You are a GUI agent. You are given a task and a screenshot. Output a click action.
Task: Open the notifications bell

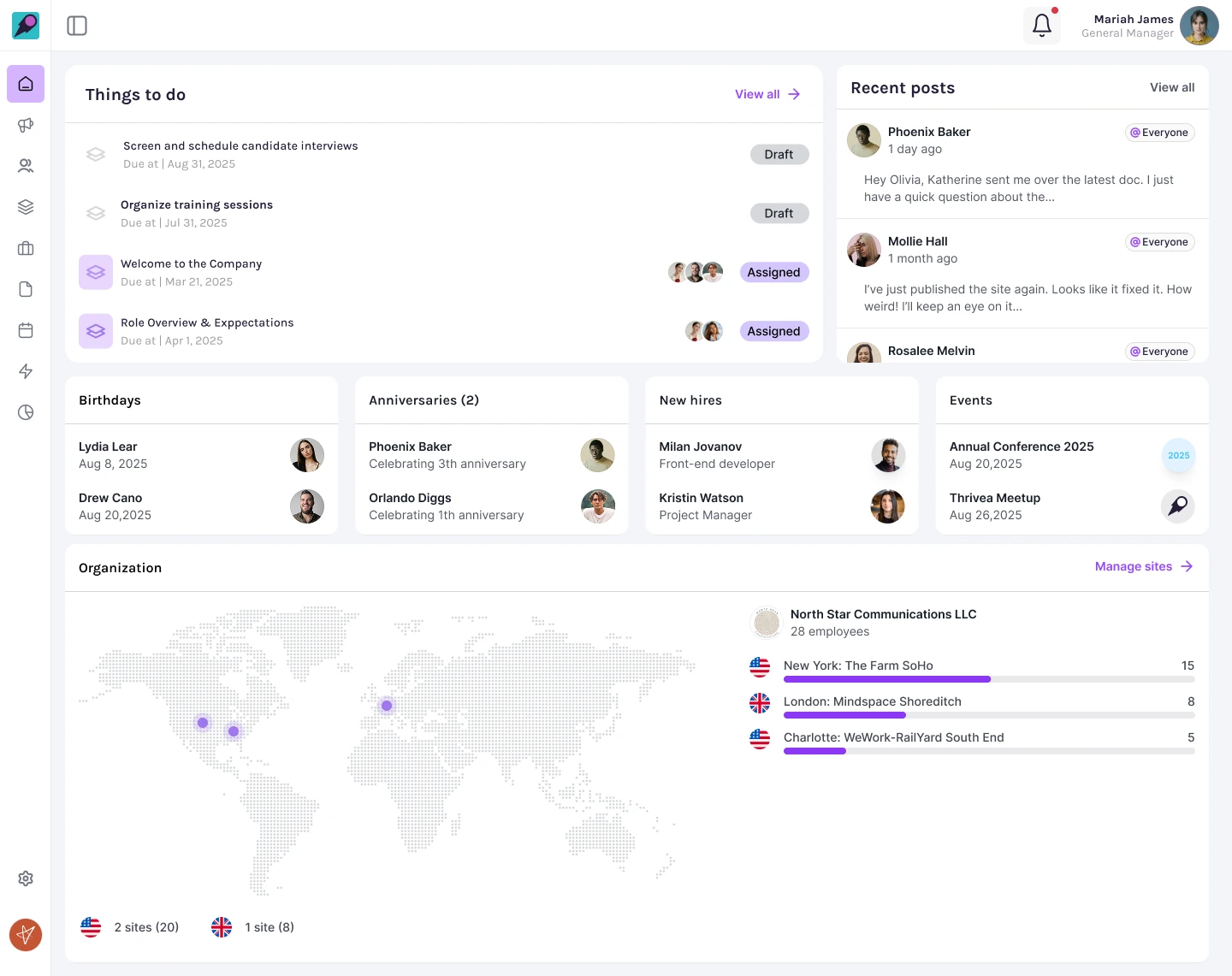1041,26
